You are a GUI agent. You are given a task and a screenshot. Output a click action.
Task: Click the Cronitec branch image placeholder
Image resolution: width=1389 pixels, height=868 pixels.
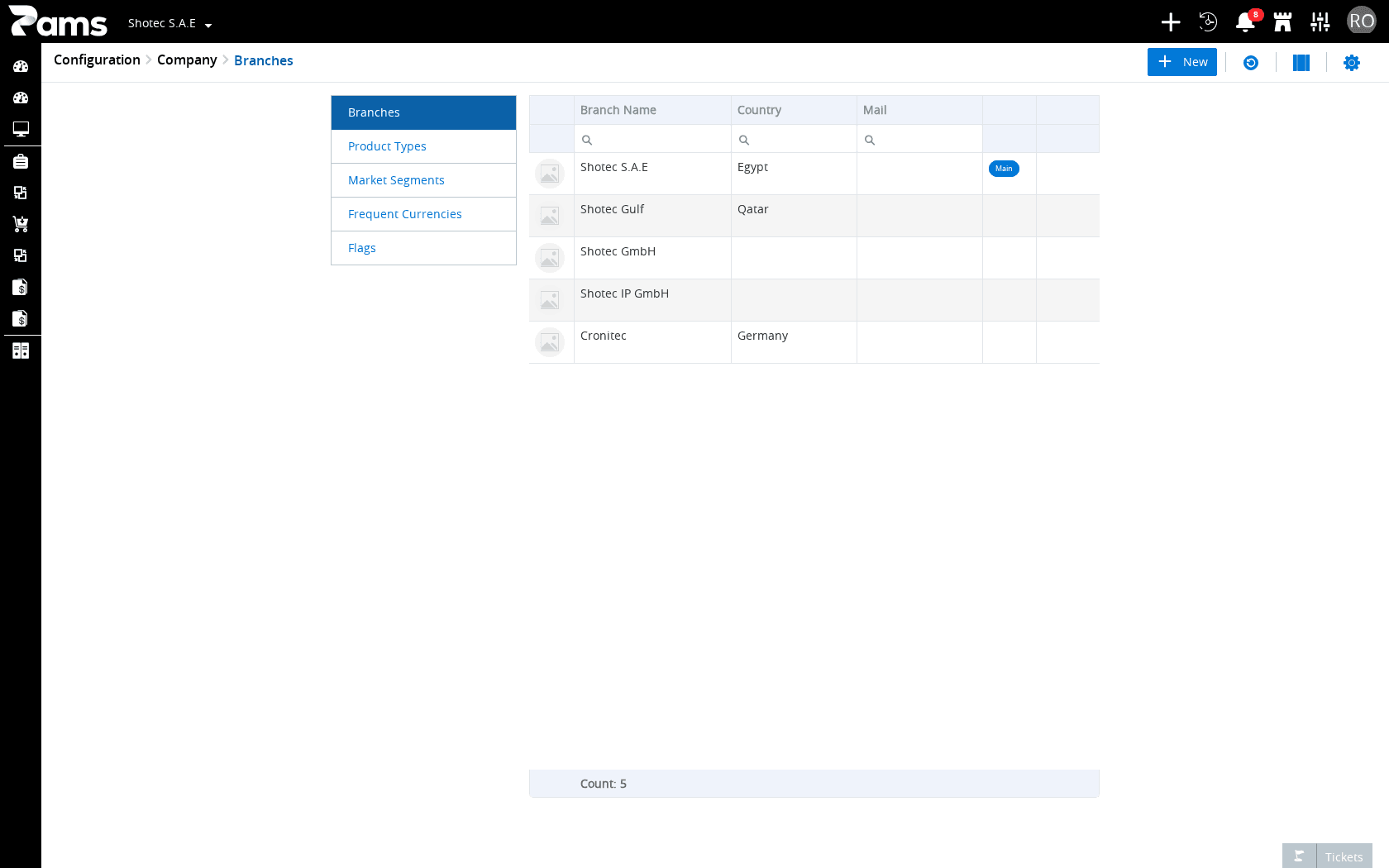[550, 342]
